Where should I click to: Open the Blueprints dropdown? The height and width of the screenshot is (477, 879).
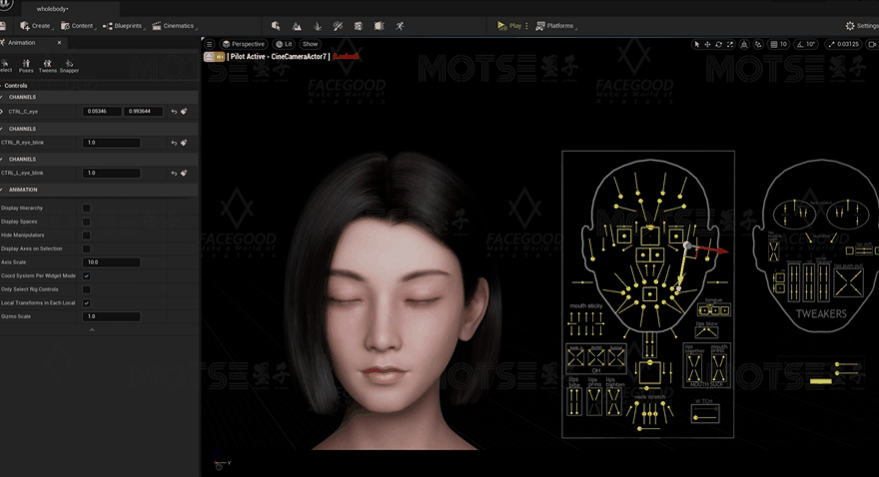(123, 26)
